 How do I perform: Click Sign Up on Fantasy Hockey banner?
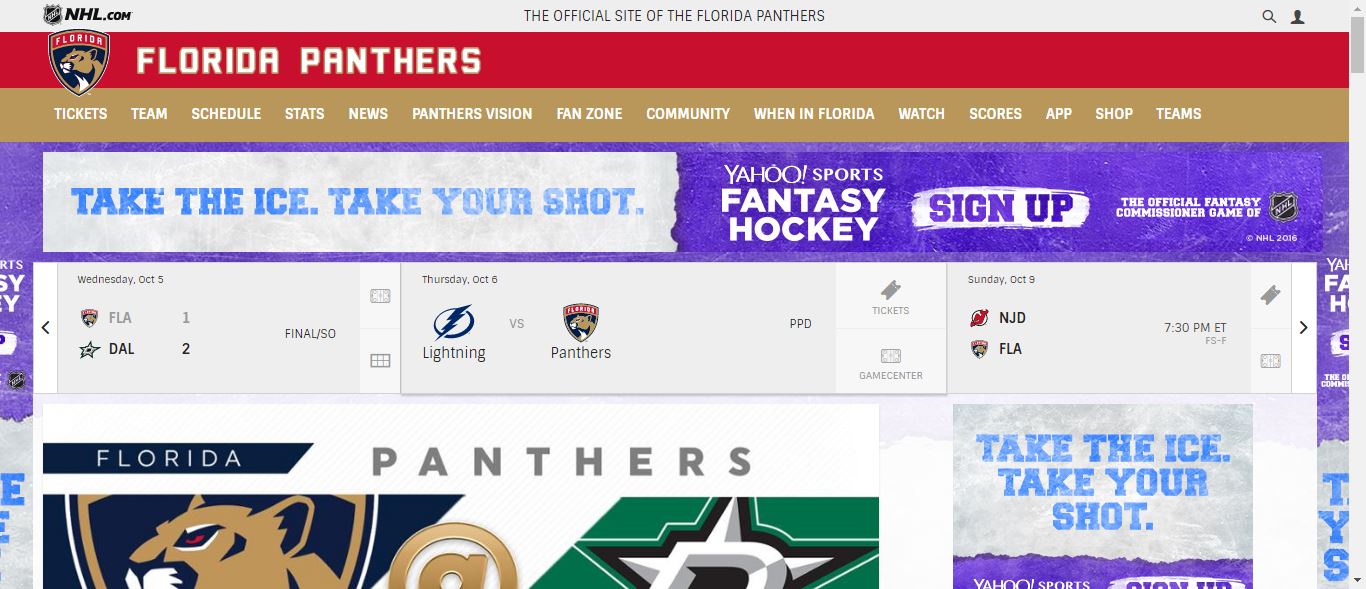pyautogui.click(x=1001, y=208)
